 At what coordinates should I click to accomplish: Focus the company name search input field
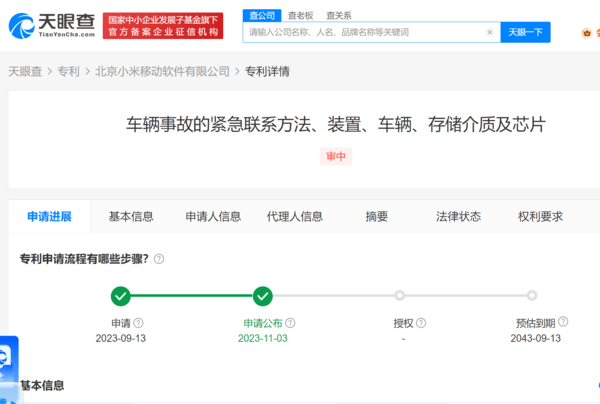coord(365,32)
